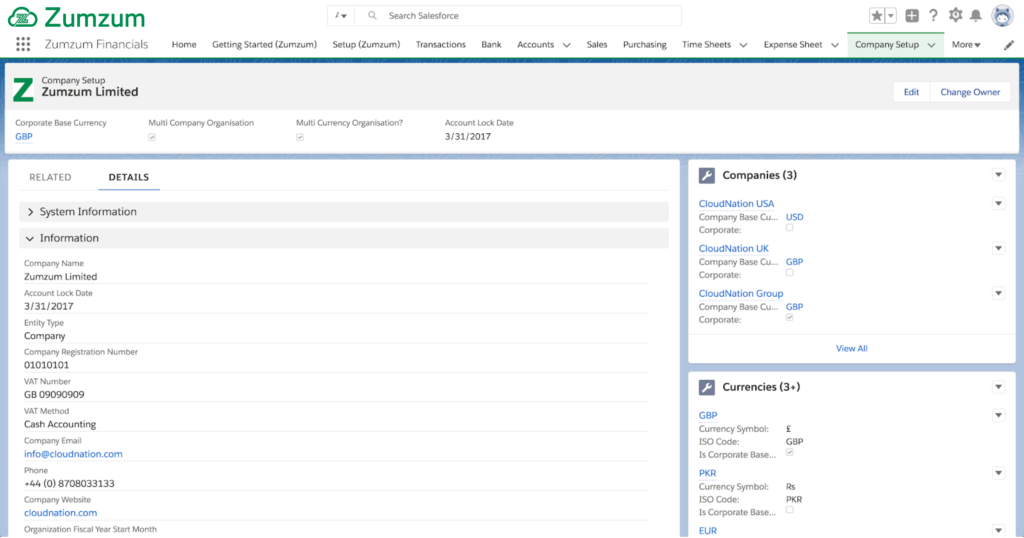Open the CloudNation Group company link

click(x=741, y=293)
